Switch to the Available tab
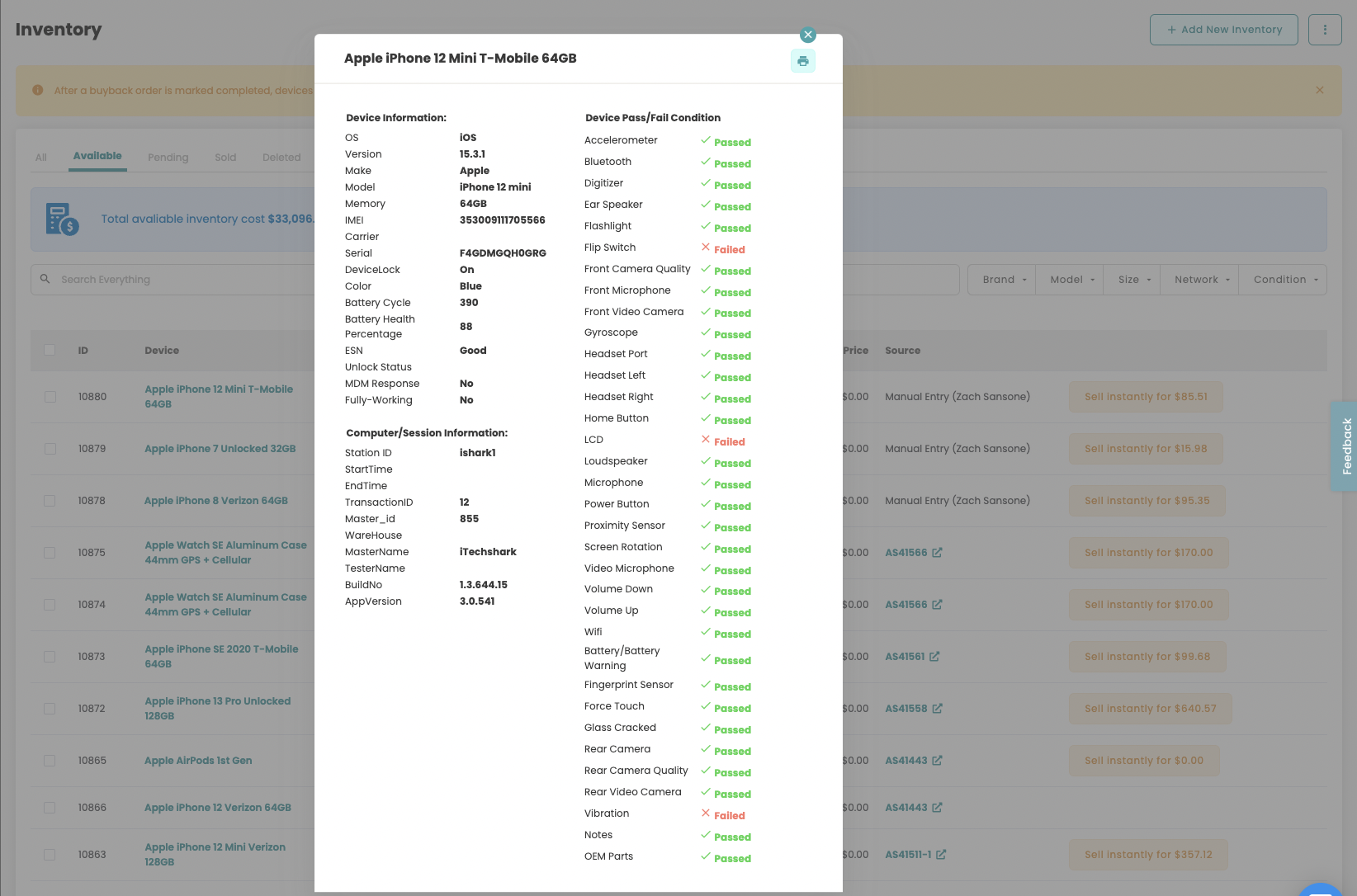This screenshot has height=896, width=1357. coord(97,156)
